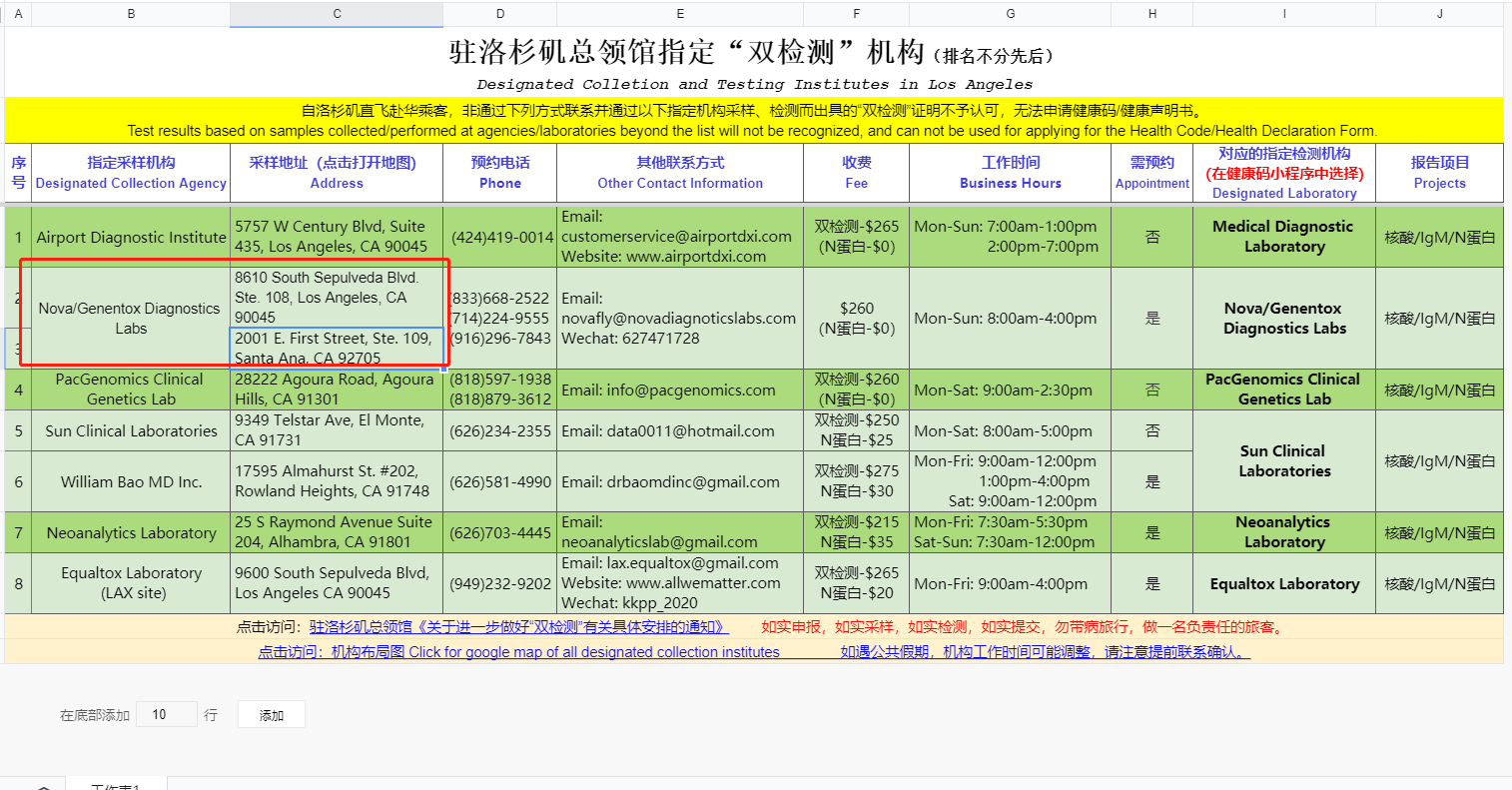Viewport: 1512px width, 790px height.
Task: Click phone cell (818)597-1938
Action: click(500, 390)
